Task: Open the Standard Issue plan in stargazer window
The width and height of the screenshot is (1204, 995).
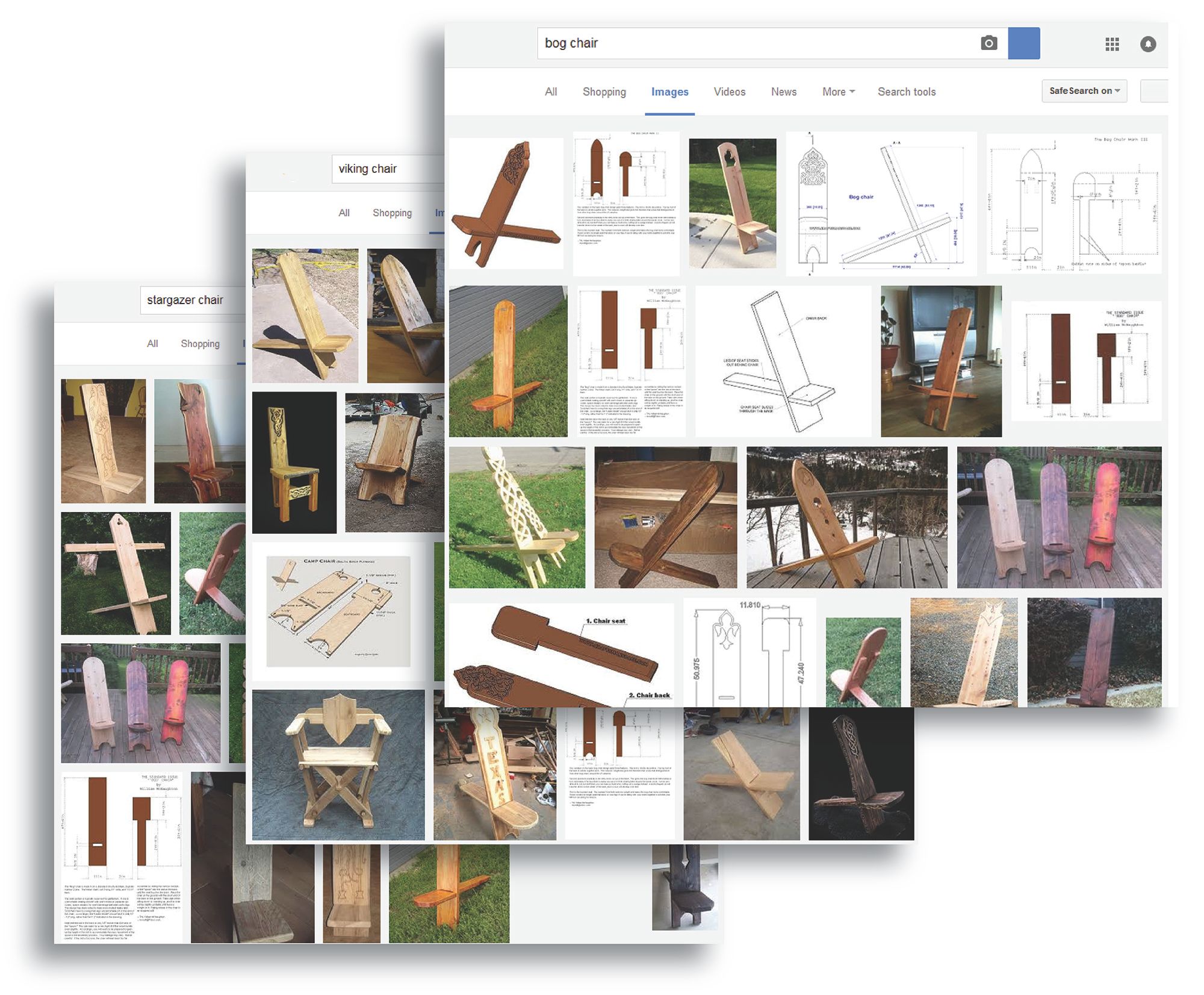Action: (x=122, y=858)
